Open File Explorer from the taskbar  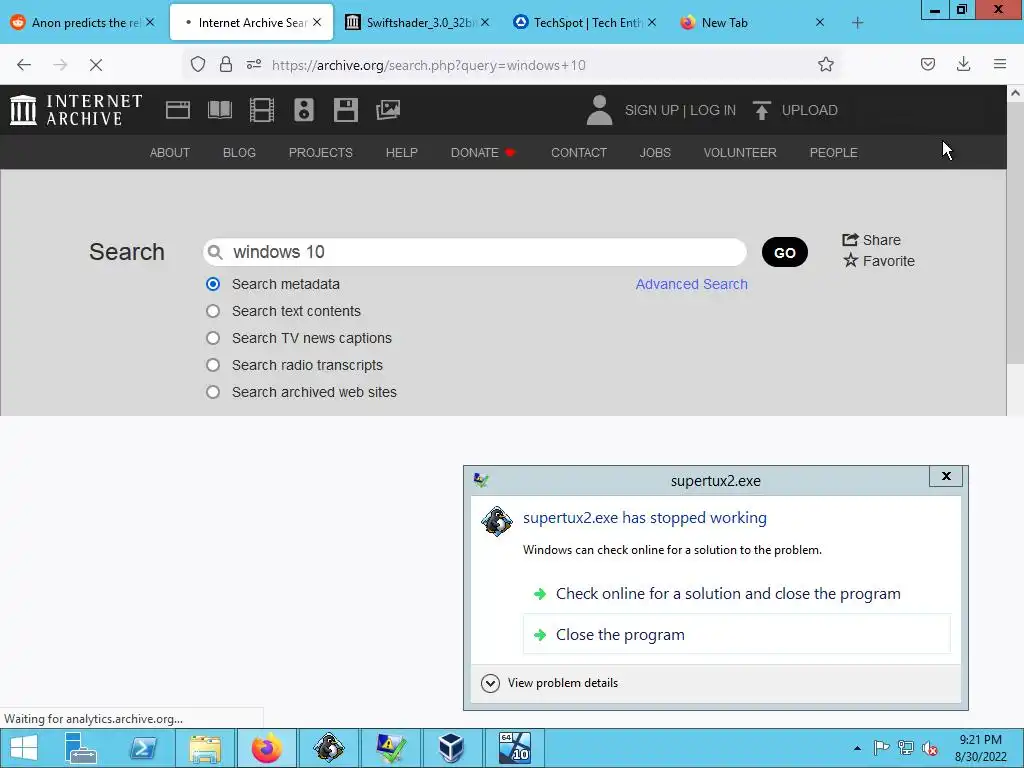[204, 748]
